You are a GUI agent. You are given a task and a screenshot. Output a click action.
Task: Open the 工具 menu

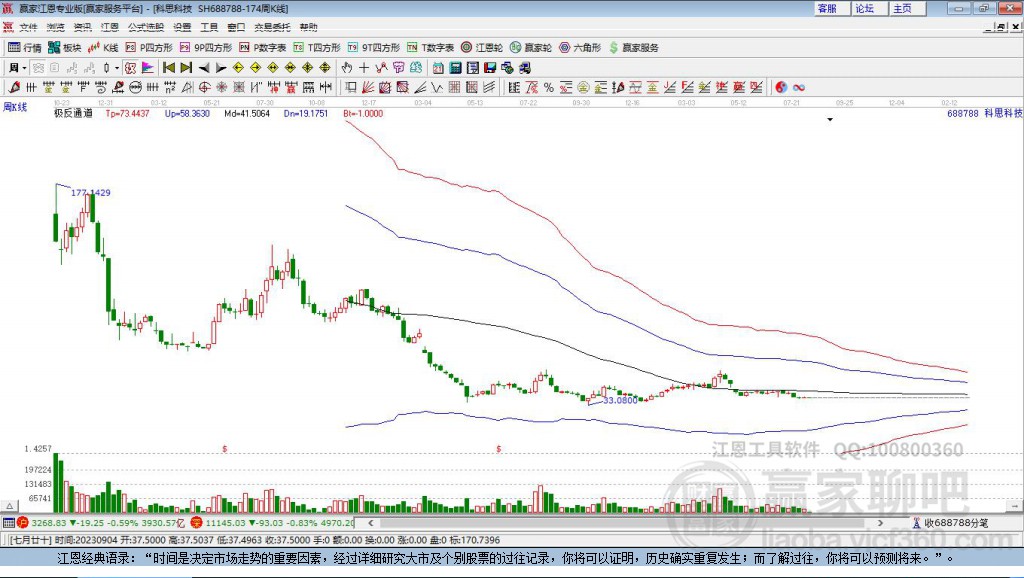click(x=209, y=27)
